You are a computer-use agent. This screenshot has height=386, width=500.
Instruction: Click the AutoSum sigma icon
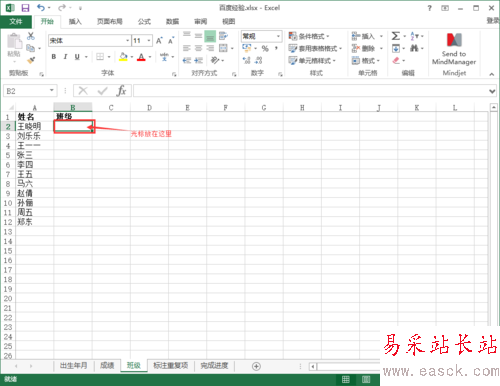(396, 36)
